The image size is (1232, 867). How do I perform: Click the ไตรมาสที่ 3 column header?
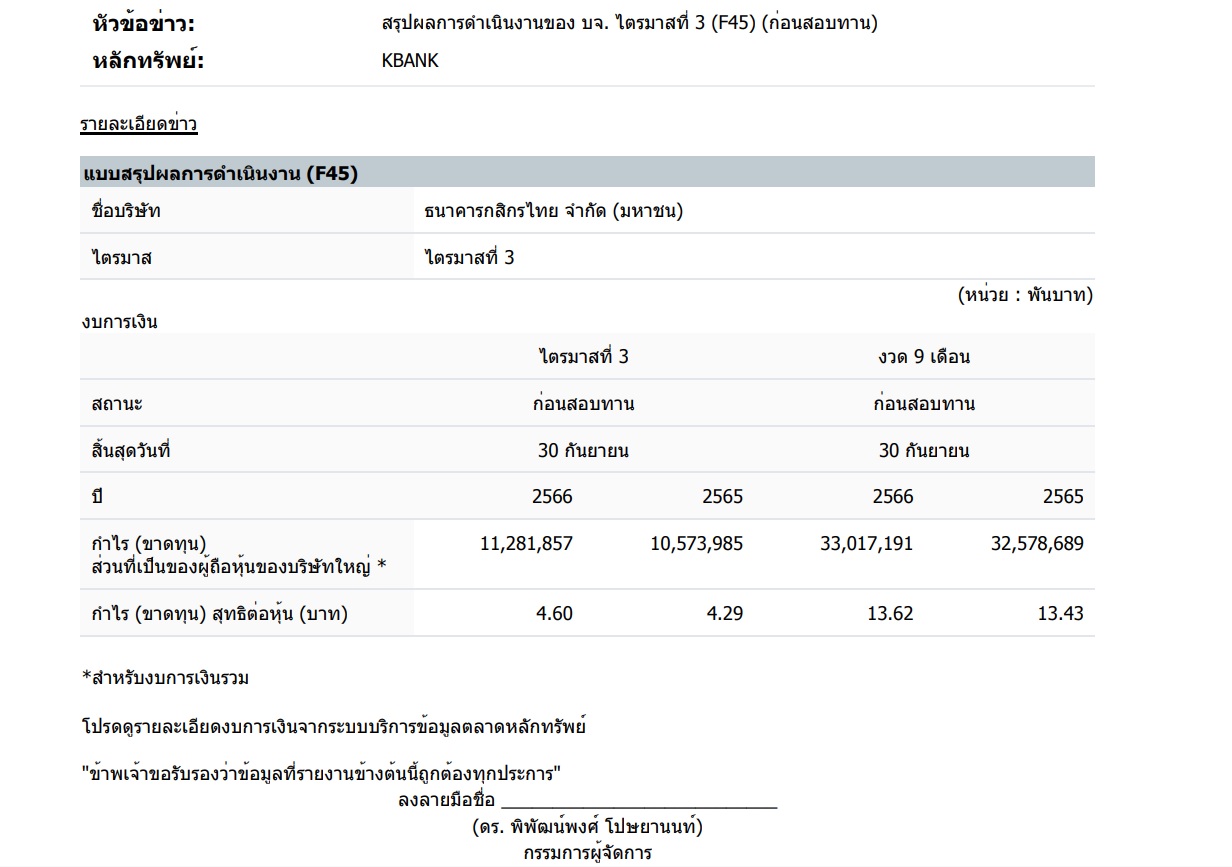coord(584,357)
